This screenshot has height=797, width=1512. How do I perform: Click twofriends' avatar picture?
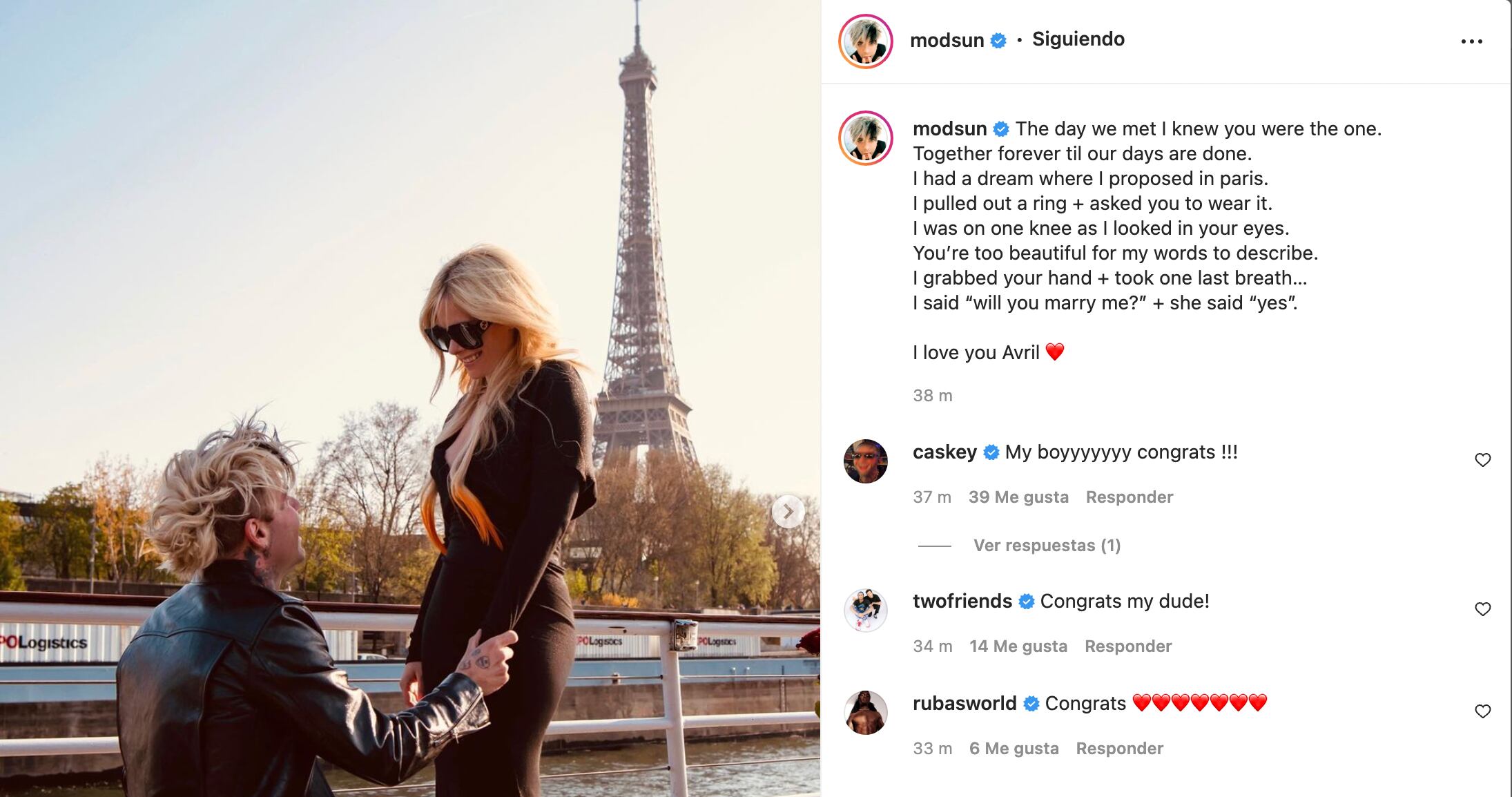(866, 611)
